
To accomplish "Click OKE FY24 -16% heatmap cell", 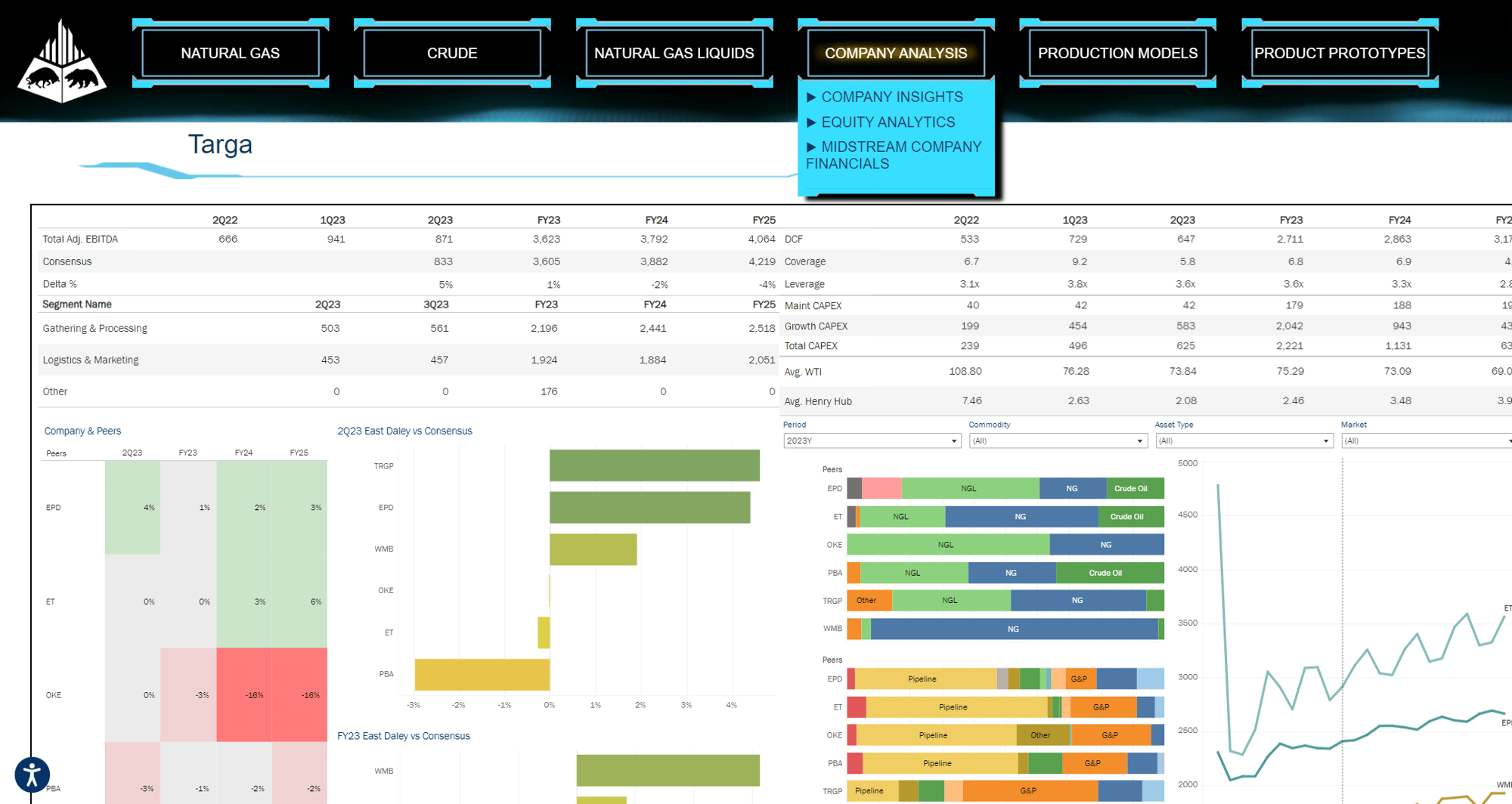I will coord(244,694).
